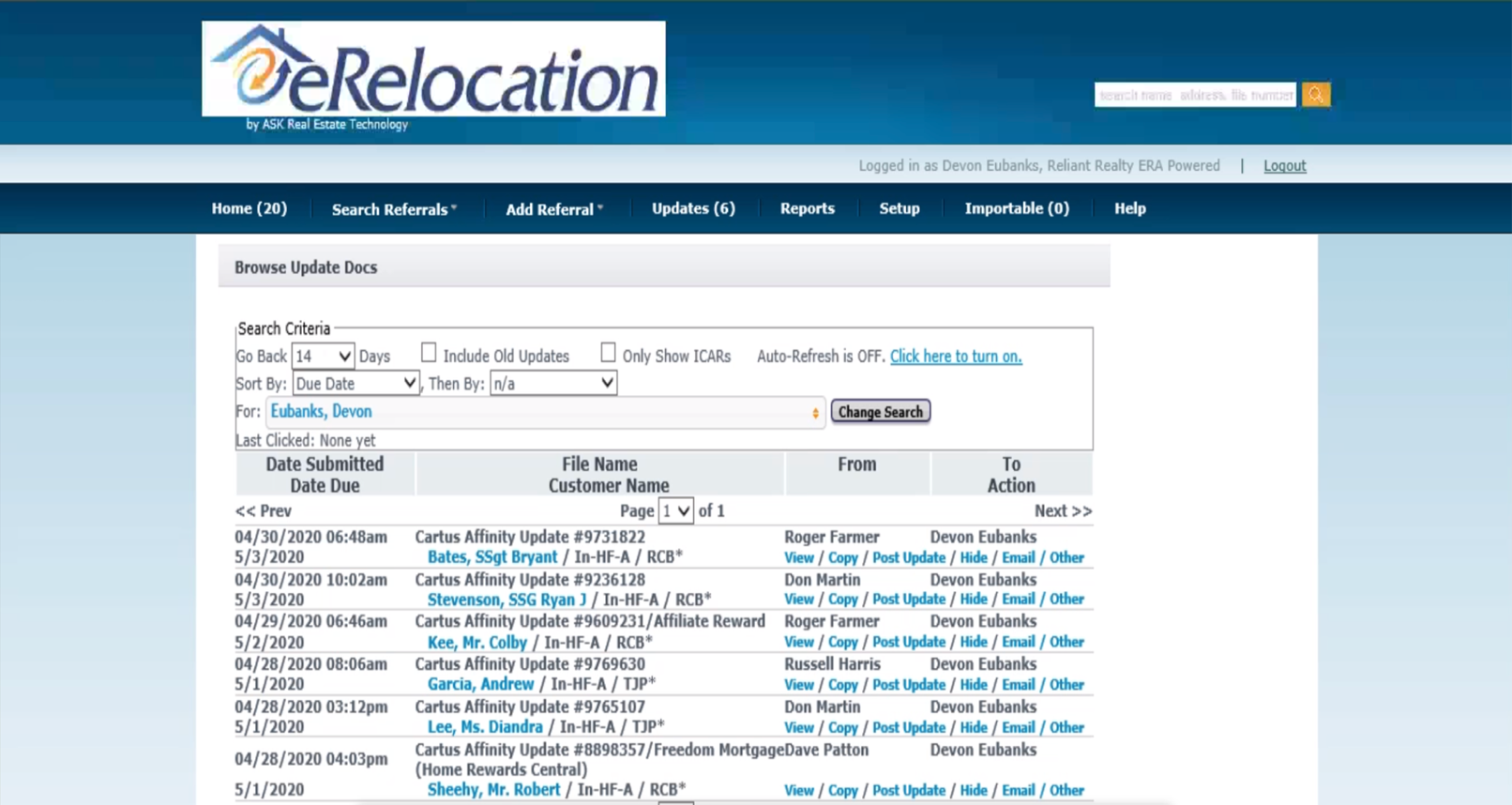Click the Logout link

pos(1284,166)
